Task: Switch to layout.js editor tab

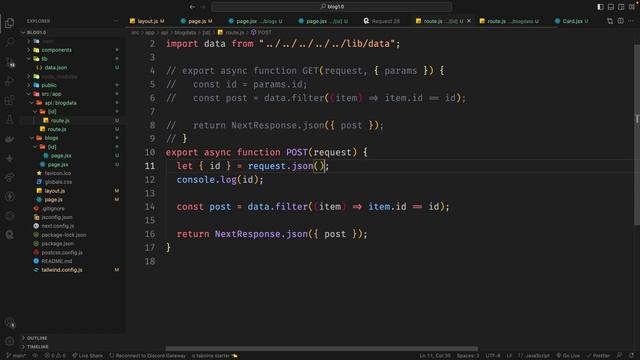Action: [147, 21]
